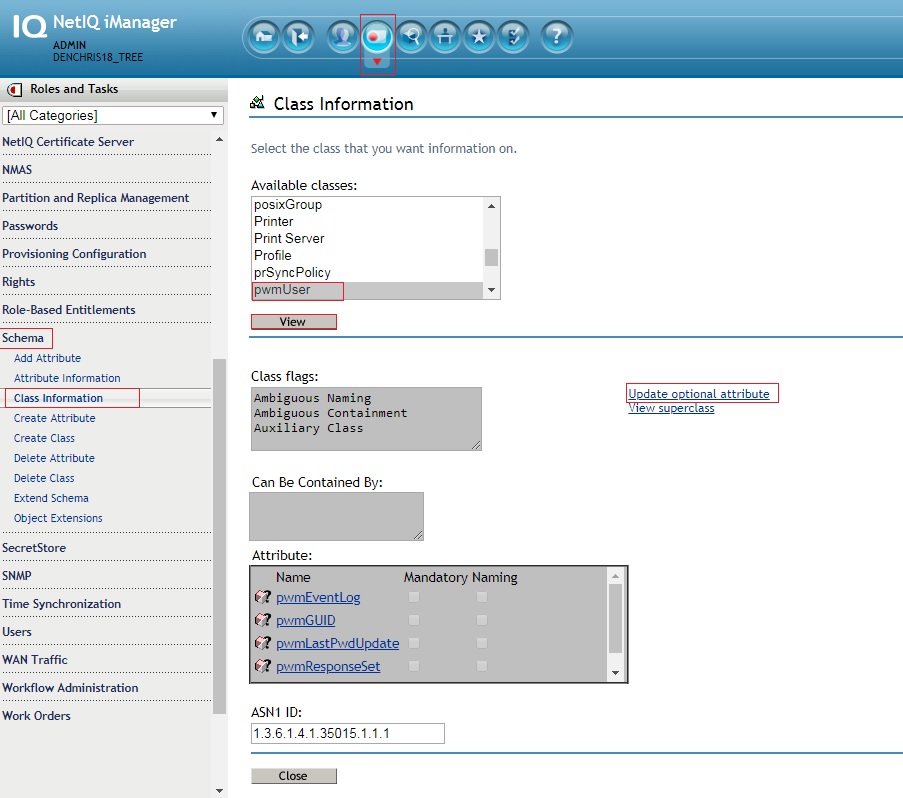Image resolution: width=903 pixels, height=798 pixels.
Task: Toggle Naming checkbox for pwmGUID
Action: click(482, 620)
